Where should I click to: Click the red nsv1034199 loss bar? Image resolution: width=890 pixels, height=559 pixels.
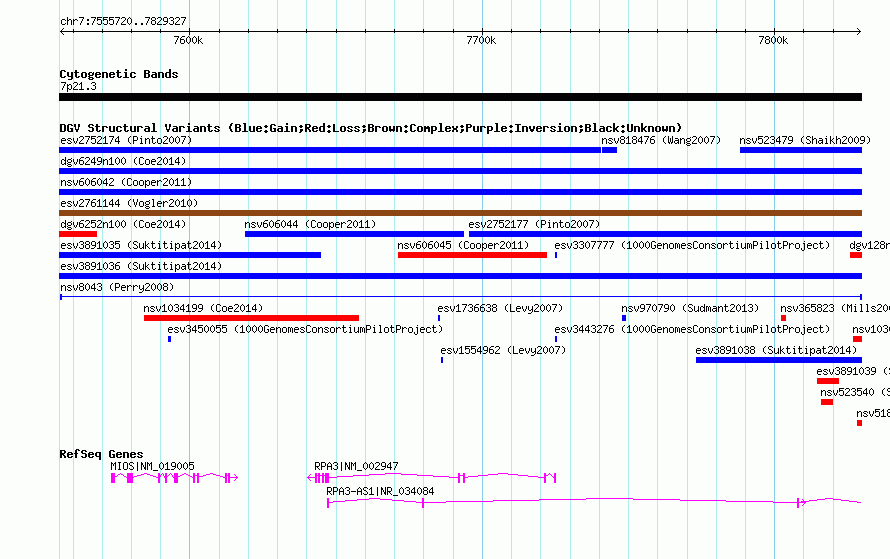coord(251,318)
